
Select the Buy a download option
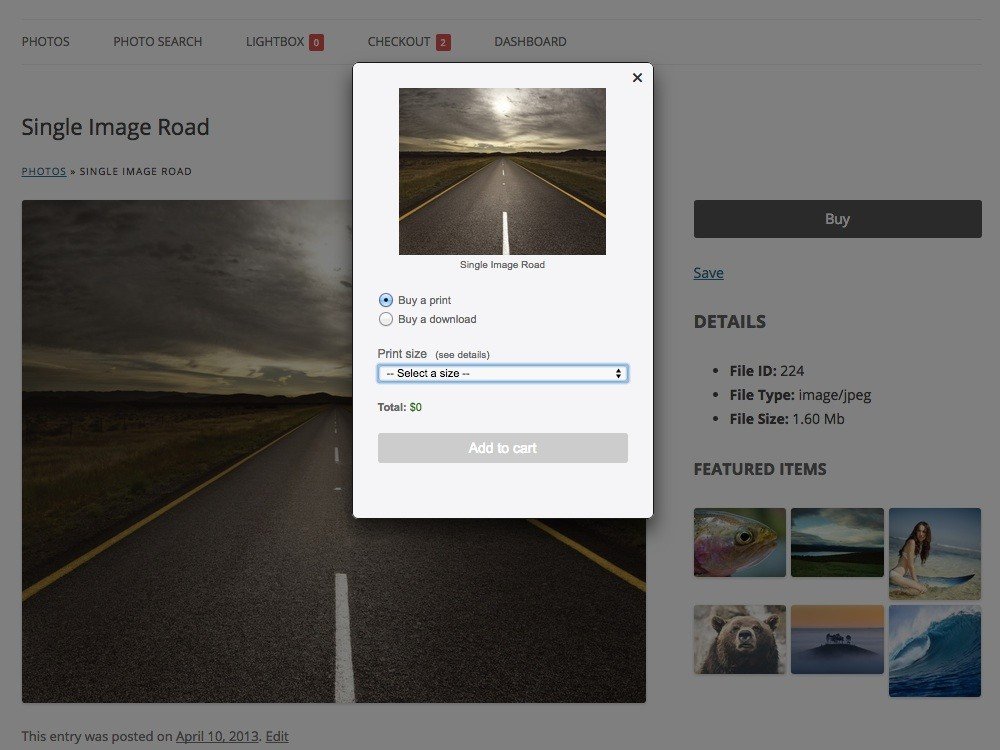click(x=386, y=319)
